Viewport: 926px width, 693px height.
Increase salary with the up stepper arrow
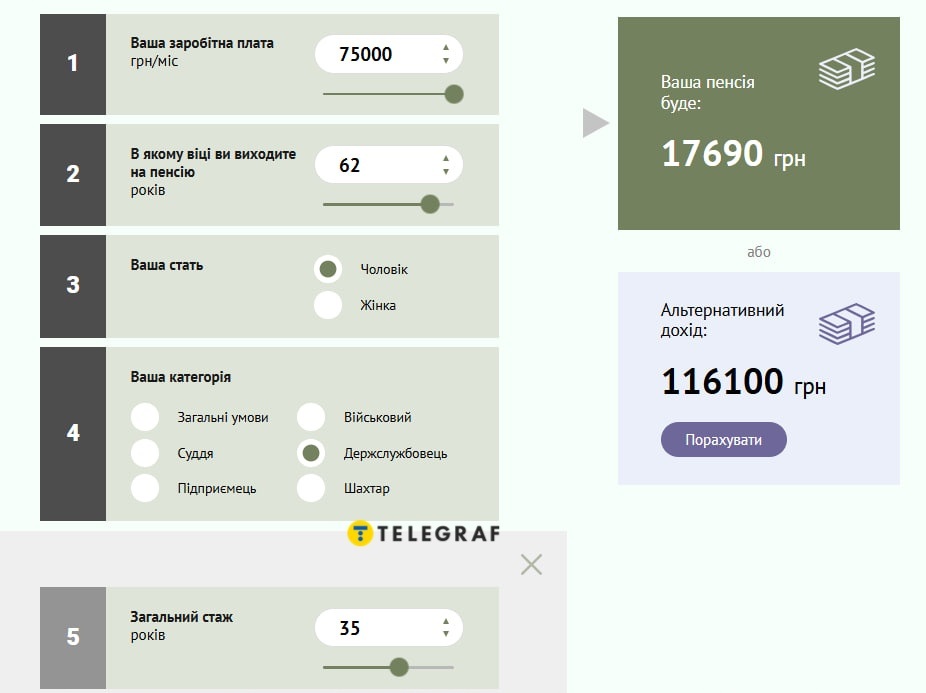click(x=446, y=47)
